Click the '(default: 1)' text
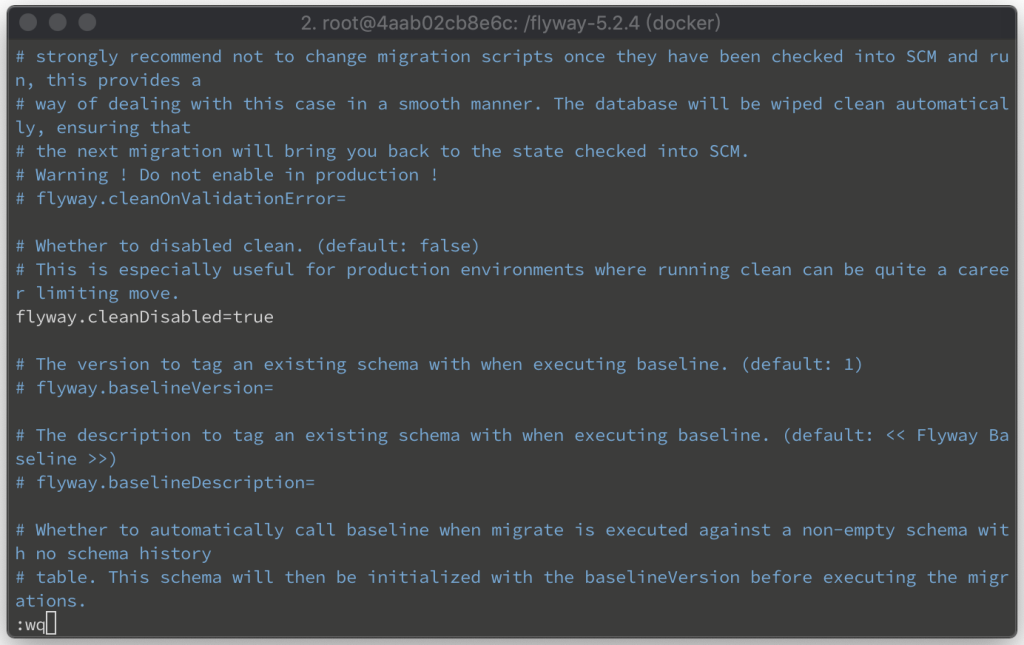1024x645 pixels. [x=802, y=364]
